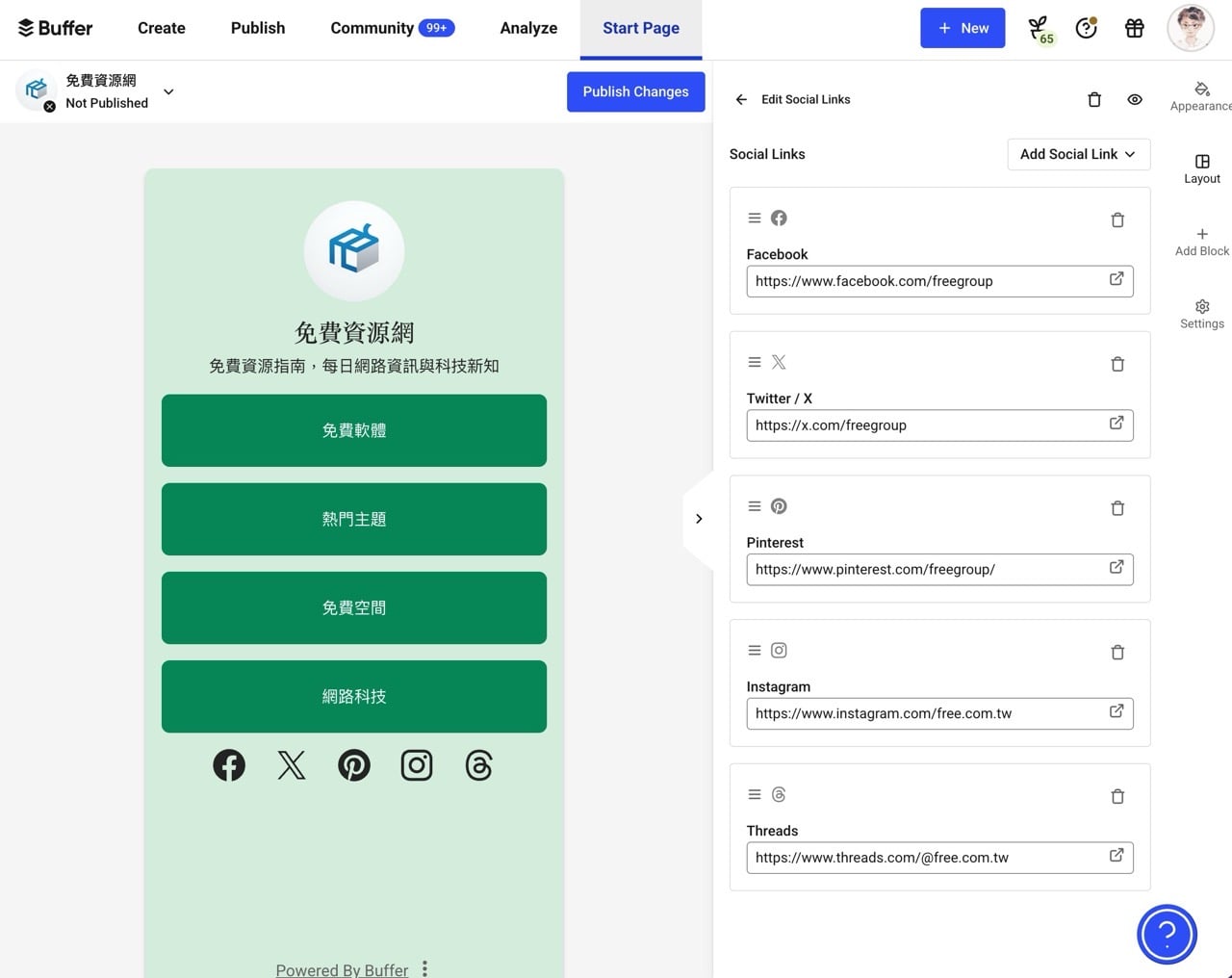Open the Add Social Link dropdown

(1077, 154)
